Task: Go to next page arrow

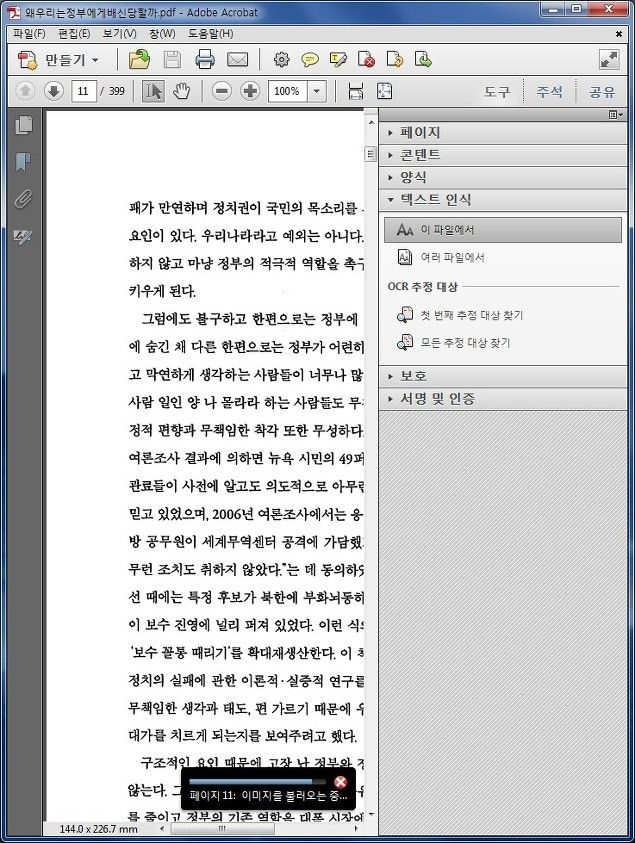Action: [x=53, y=91]
